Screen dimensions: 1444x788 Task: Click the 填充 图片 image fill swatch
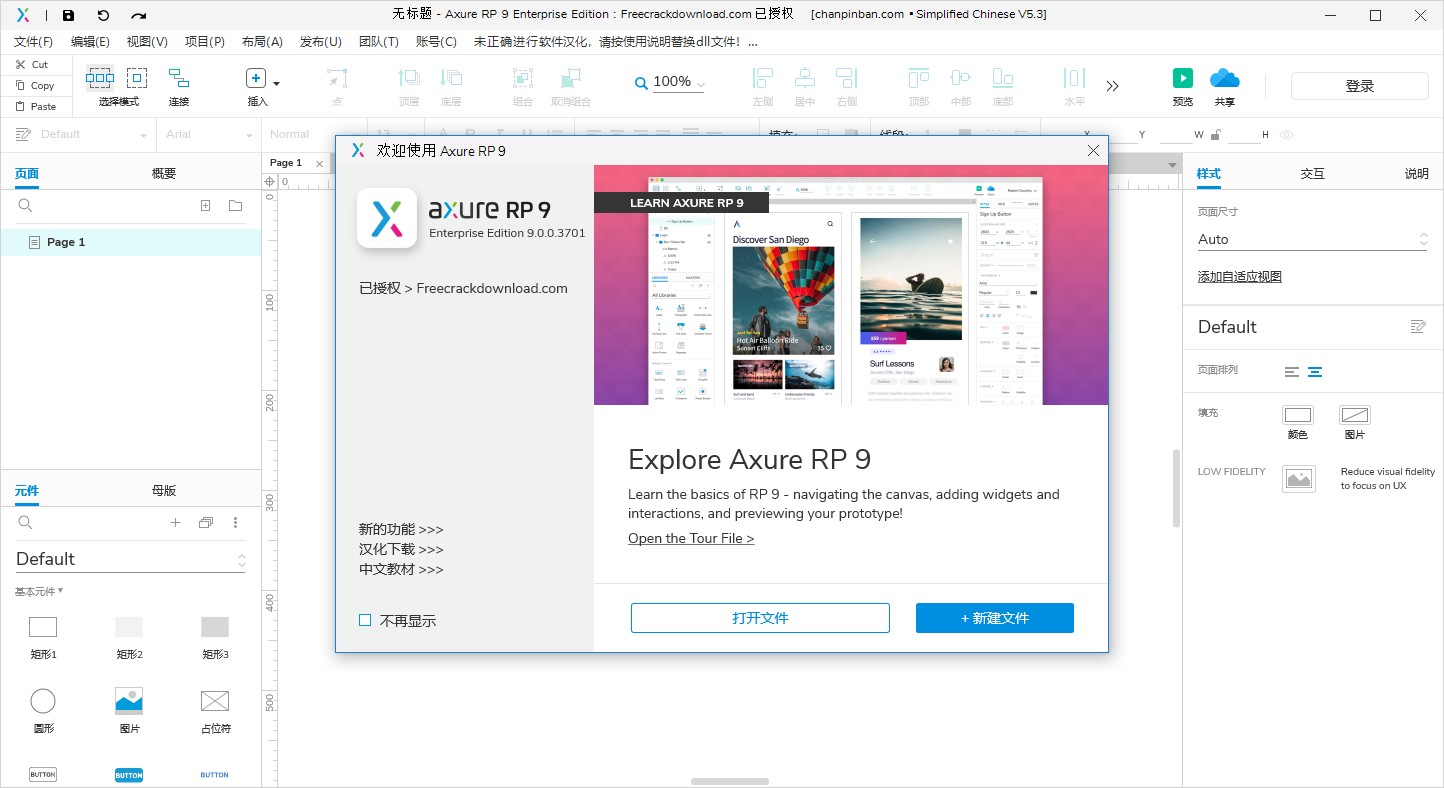[x=1355, y=415]
